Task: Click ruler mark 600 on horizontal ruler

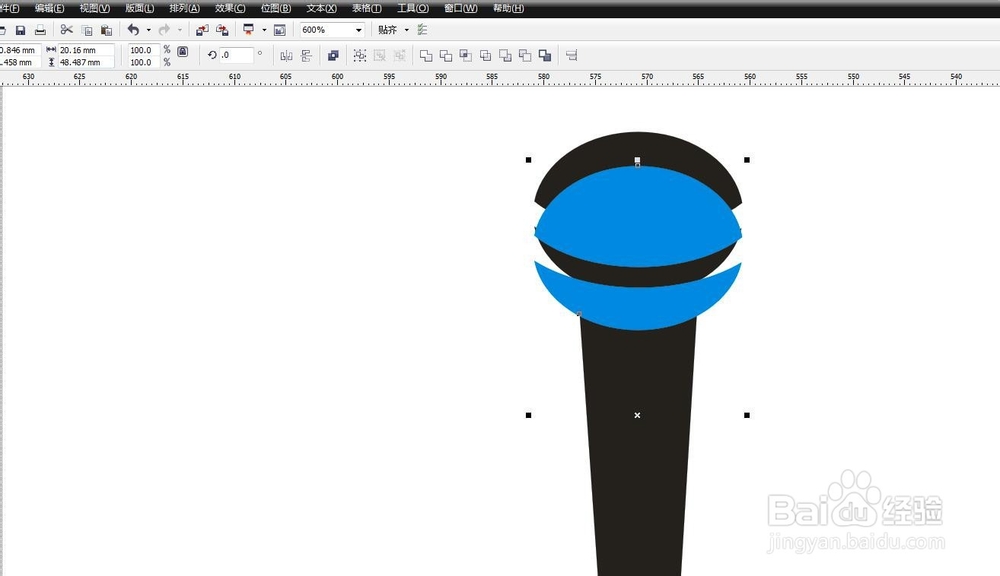Action: tap(337, 77)
